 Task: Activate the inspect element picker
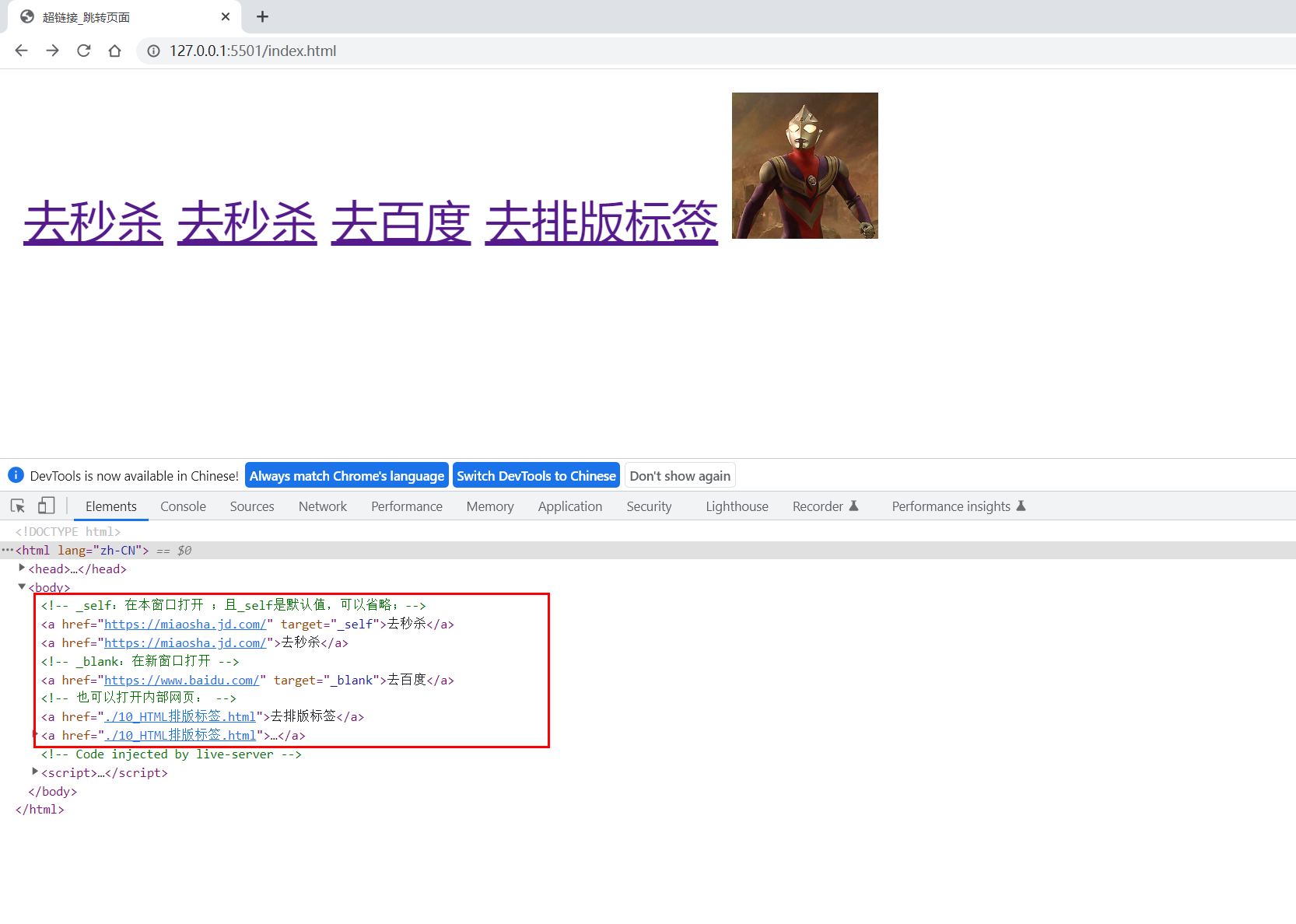click(18, 506)
